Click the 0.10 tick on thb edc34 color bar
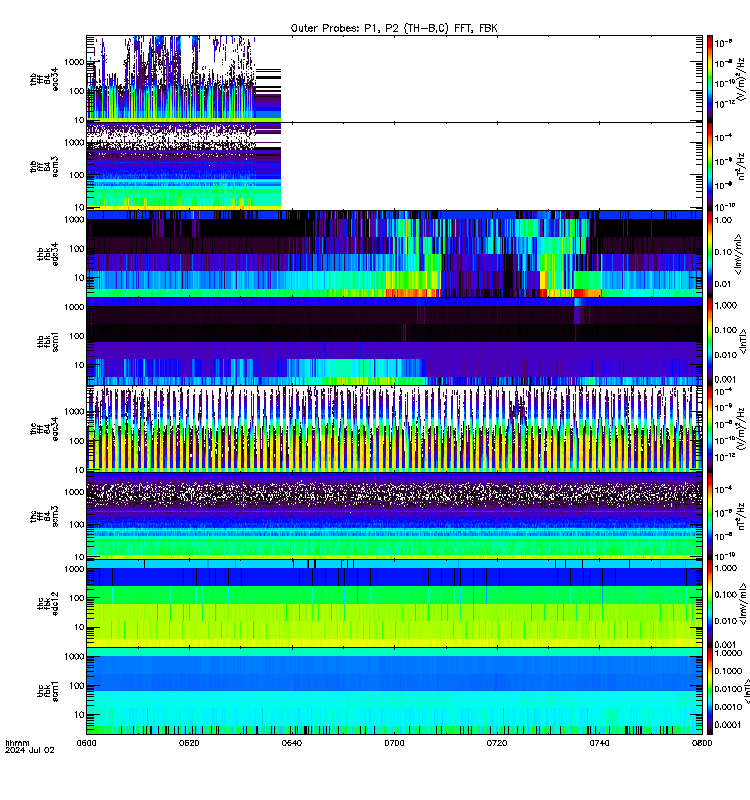 coord(723,252)
